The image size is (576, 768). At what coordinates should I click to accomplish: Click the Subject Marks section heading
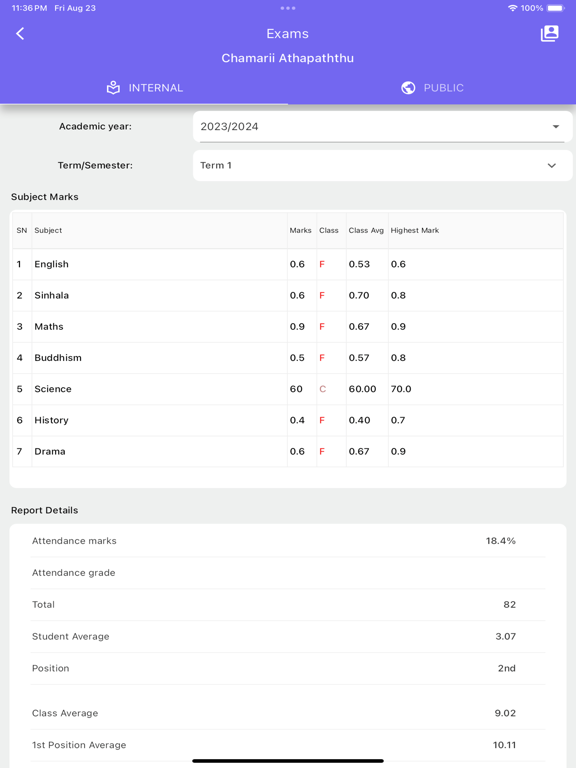(x=45, y=197)
